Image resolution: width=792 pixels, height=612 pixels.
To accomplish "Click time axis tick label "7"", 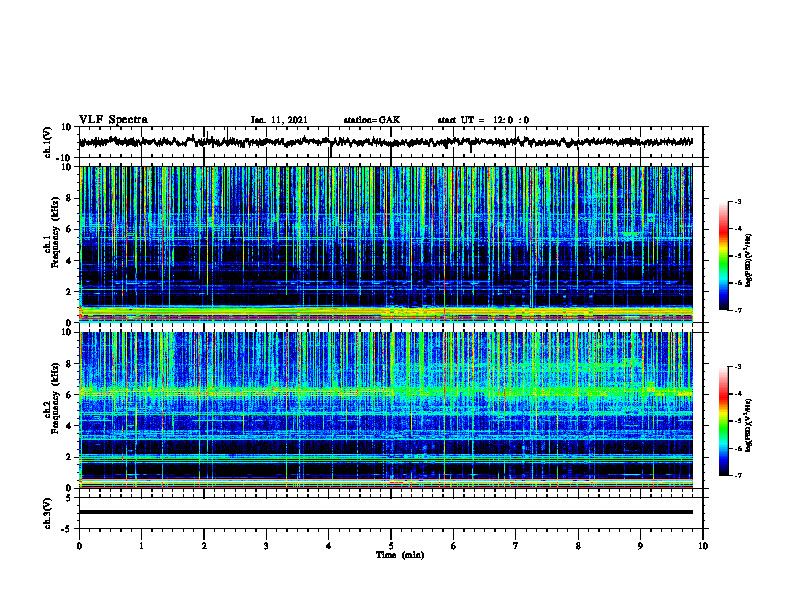I will (516, 546).
